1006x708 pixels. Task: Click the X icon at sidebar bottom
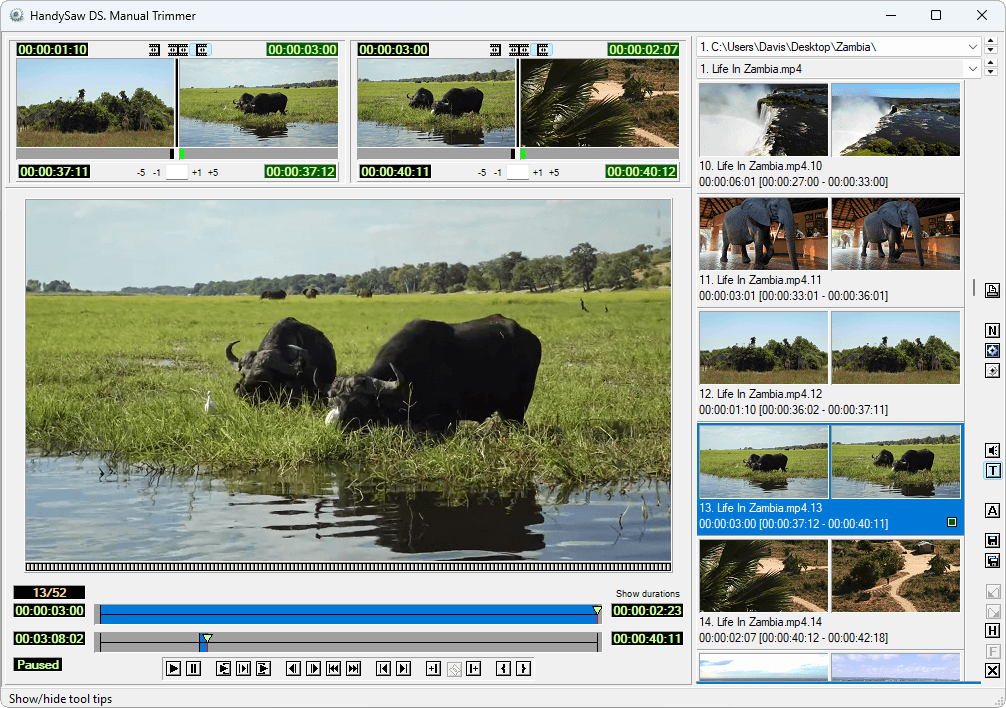[992, 670]
